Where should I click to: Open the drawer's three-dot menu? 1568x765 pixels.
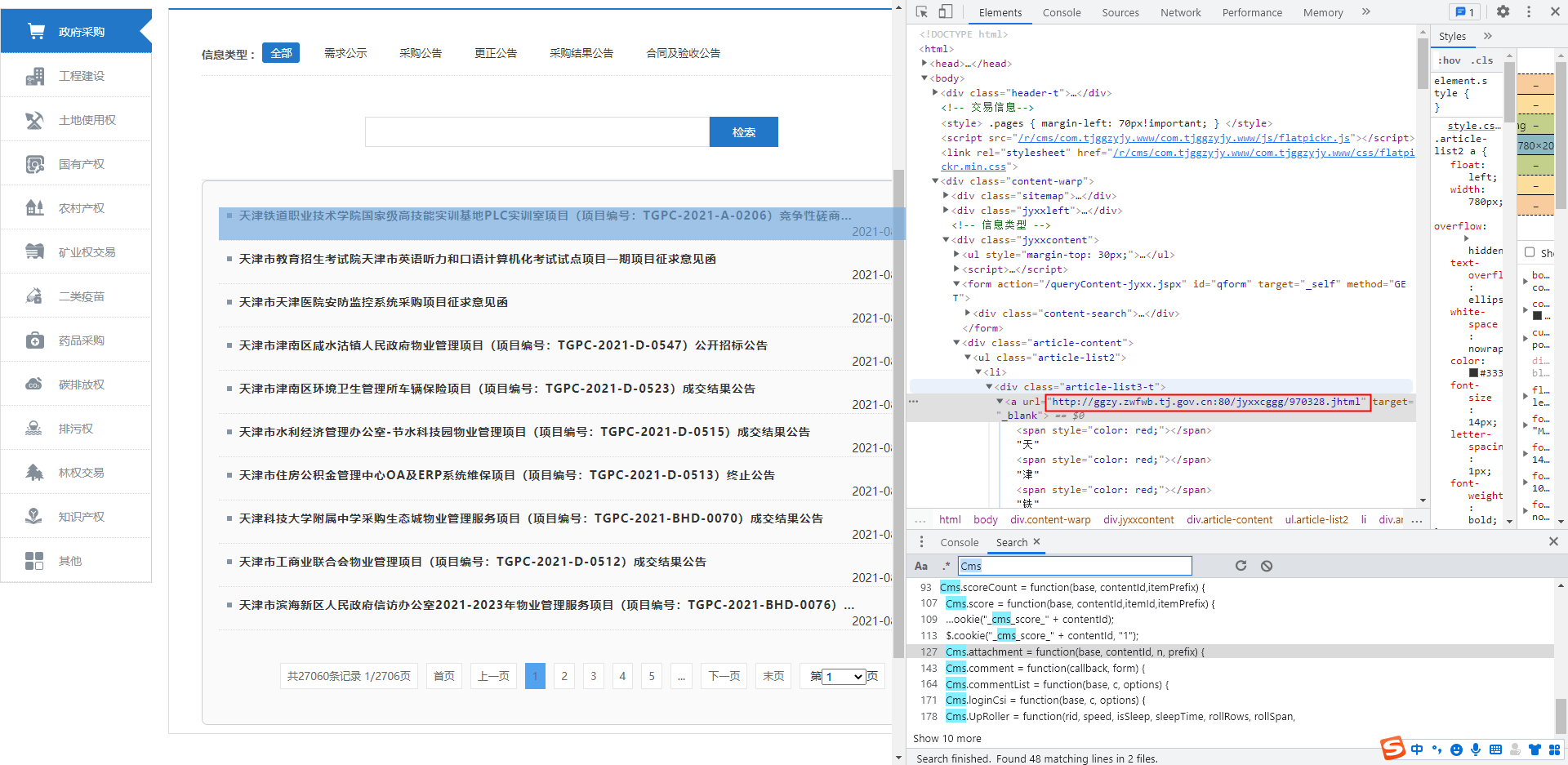922,542
